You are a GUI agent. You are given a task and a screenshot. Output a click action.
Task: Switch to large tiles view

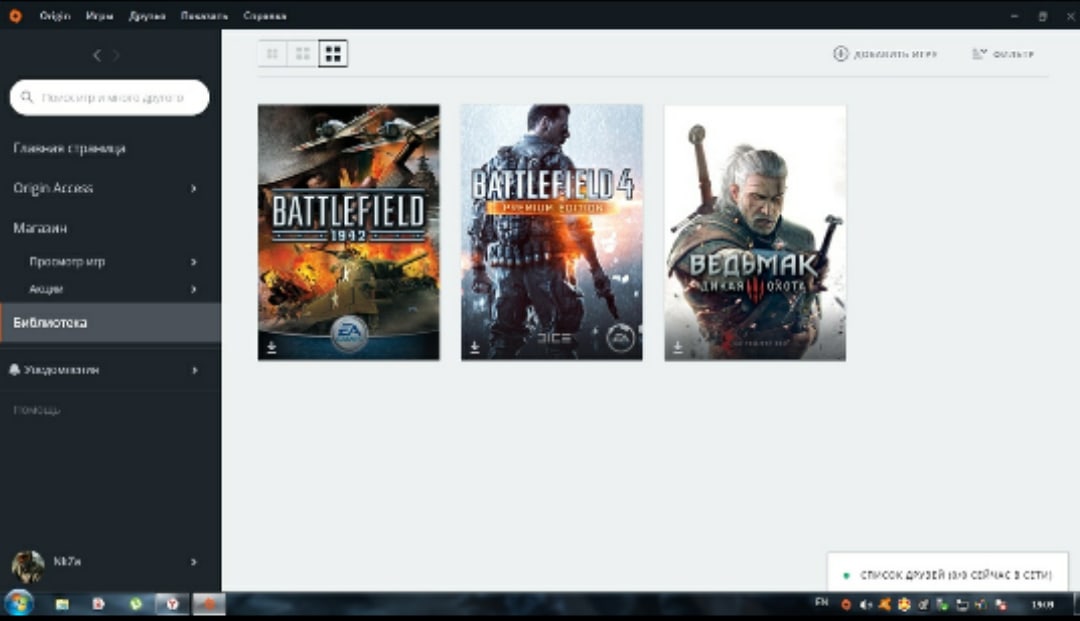pos(333,53)
